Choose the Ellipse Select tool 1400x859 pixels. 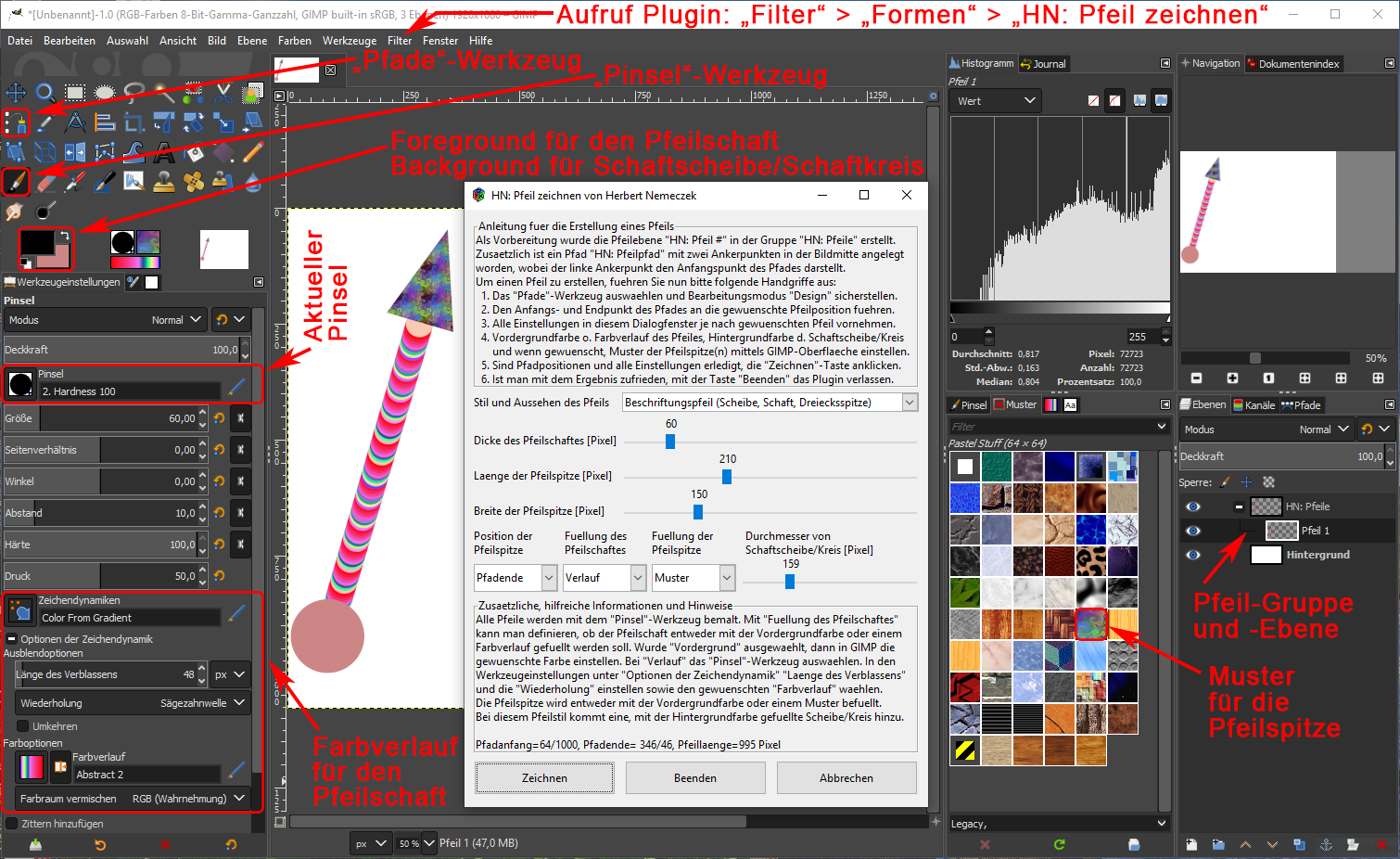click(x=105, y=93)
